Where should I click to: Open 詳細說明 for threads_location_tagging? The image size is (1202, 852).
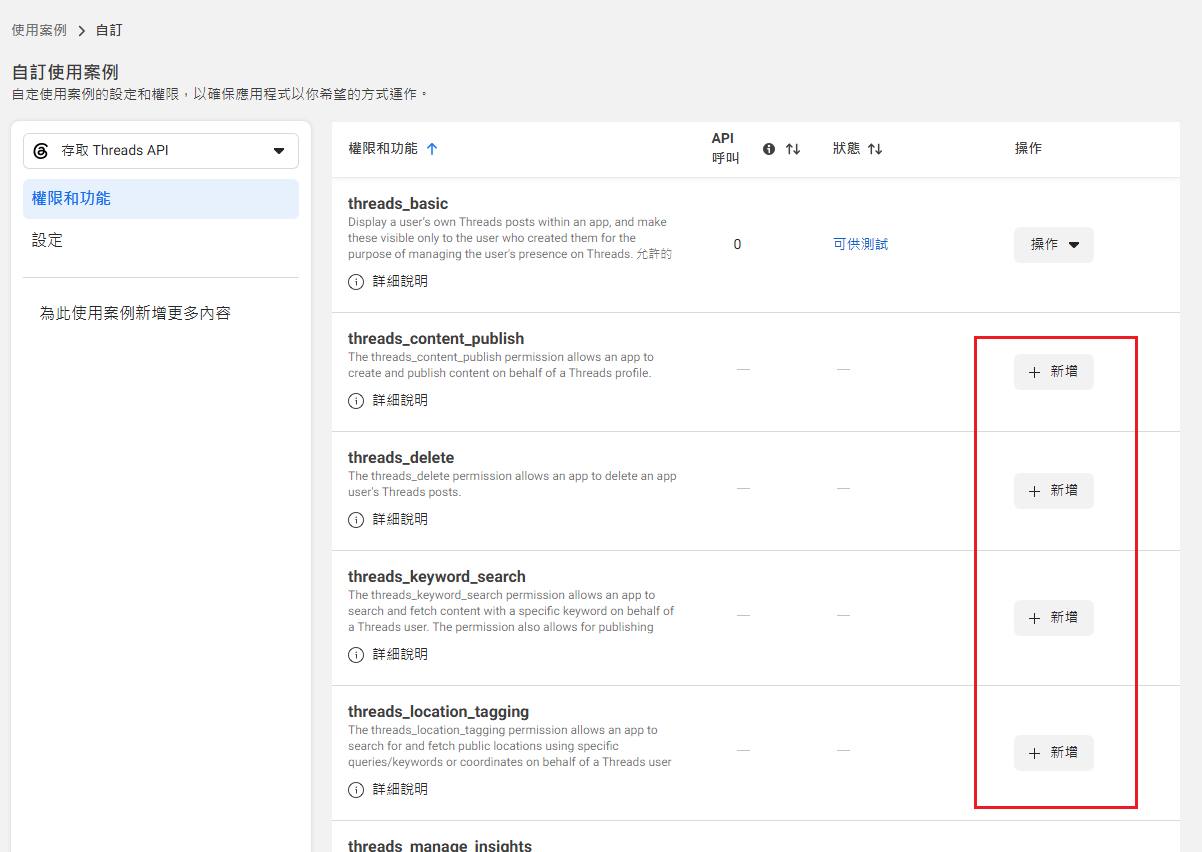coord(388,790)
